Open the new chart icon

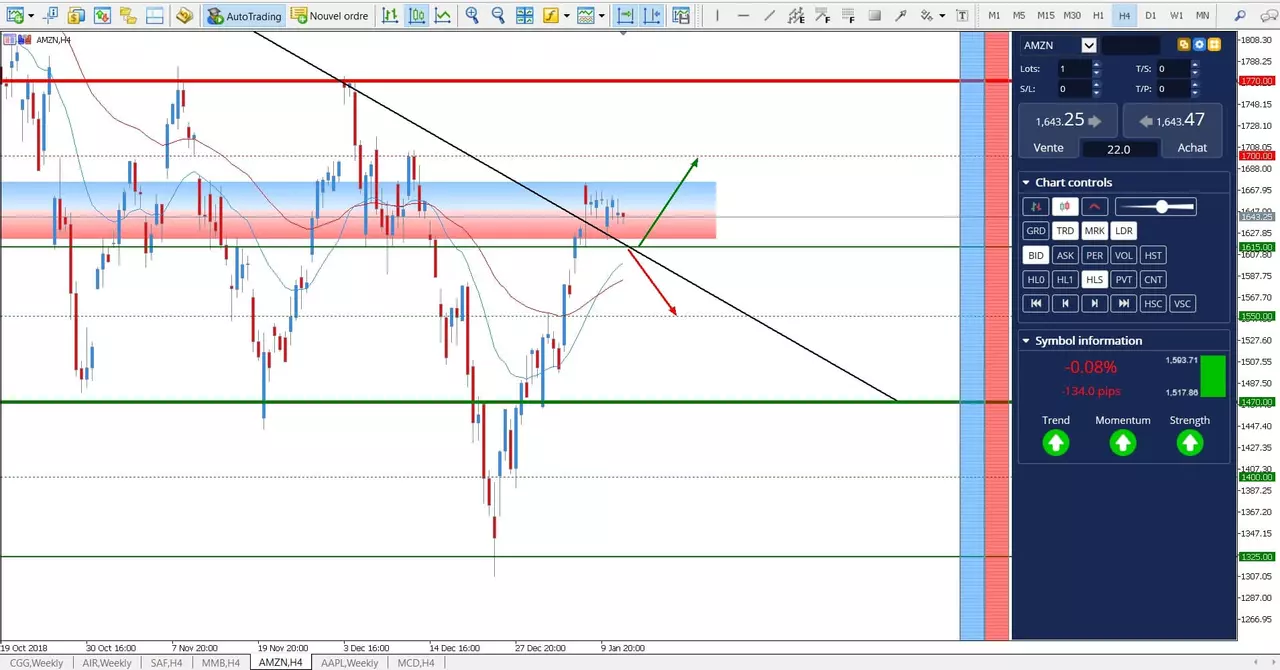click(x=15, y=16)
